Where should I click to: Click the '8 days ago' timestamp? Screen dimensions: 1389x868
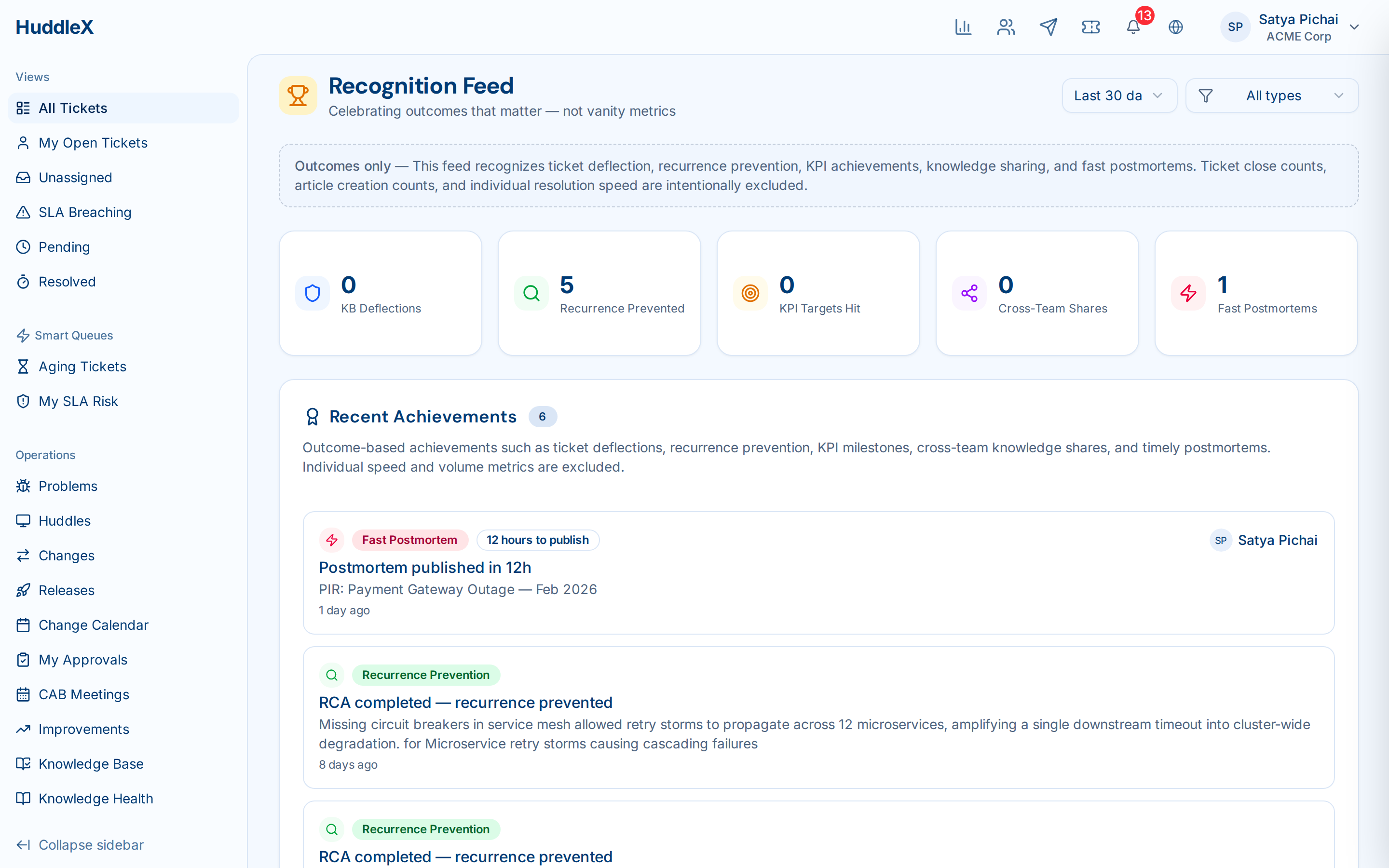(348, 765)
